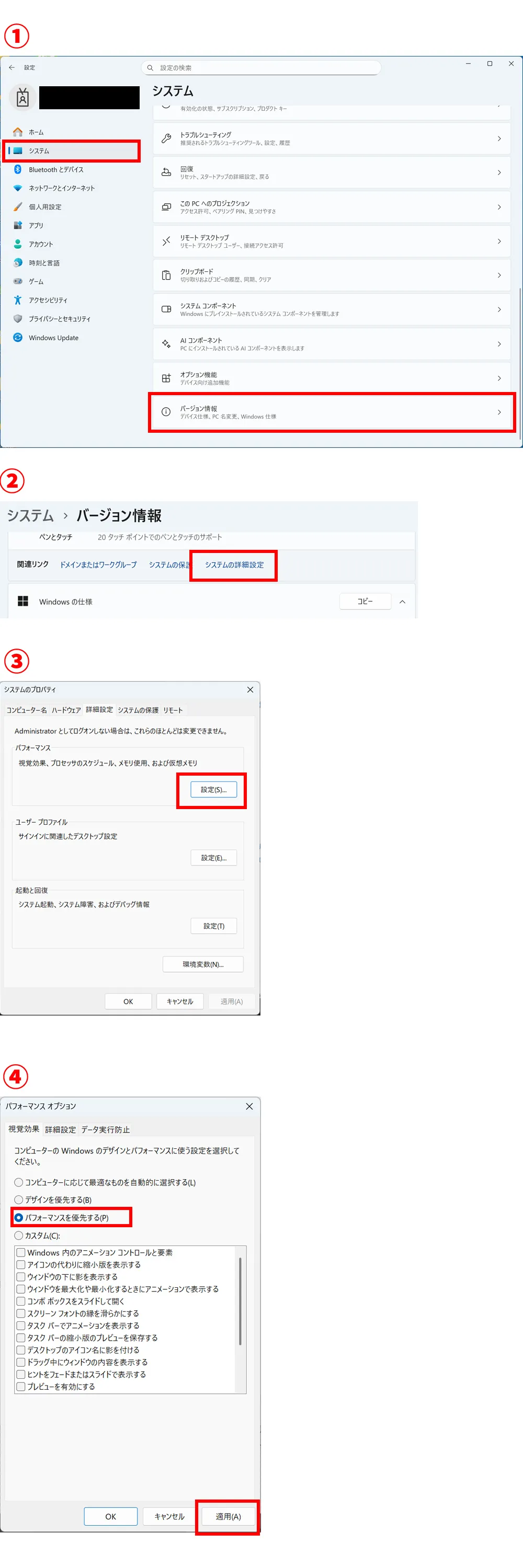Click the Bluetooth とデバイス sidebar icon
The height and width of the screenshot is (1568, 523).
pyautogui.click(x=18, y=169)
